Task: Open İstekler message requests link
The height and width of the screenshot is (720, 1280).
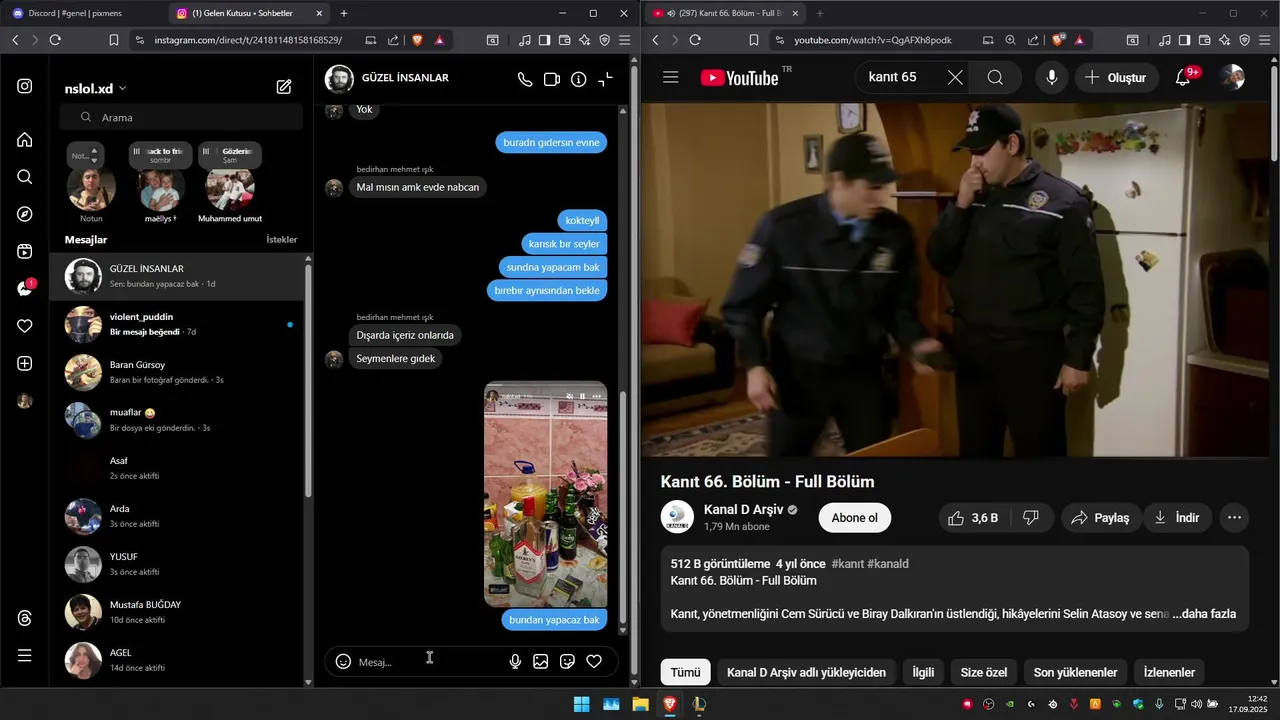Action: 281,240
